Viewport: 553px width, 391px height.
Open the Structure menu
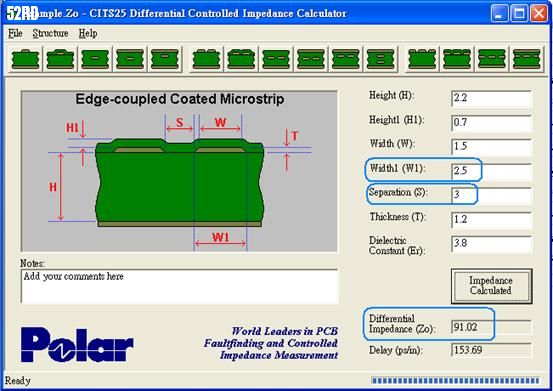pos(50,33)
